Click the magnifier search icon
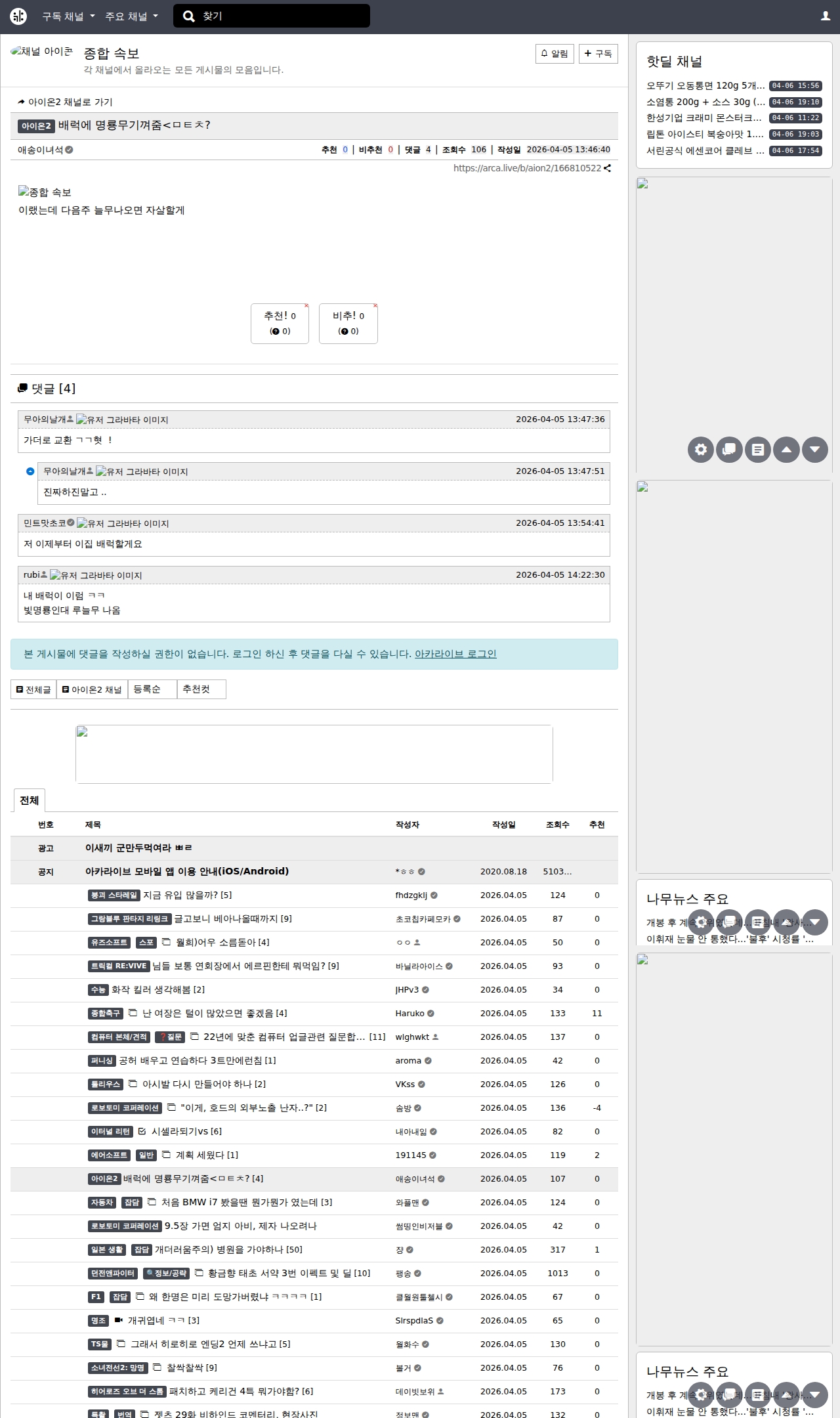This screenshot has width=840, height=1418. (x=188, y=16)
